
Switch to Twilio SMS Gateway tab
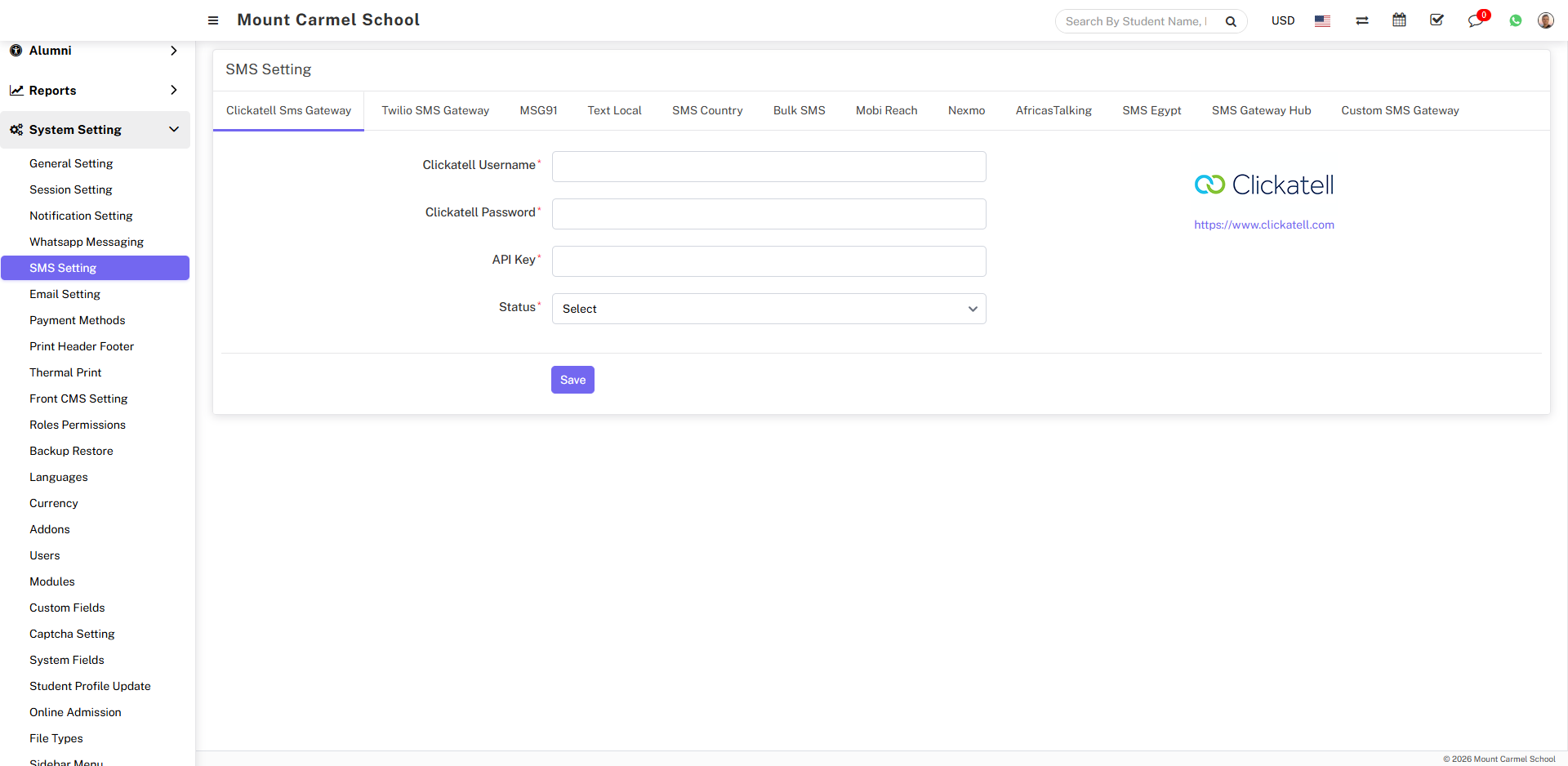435,111
